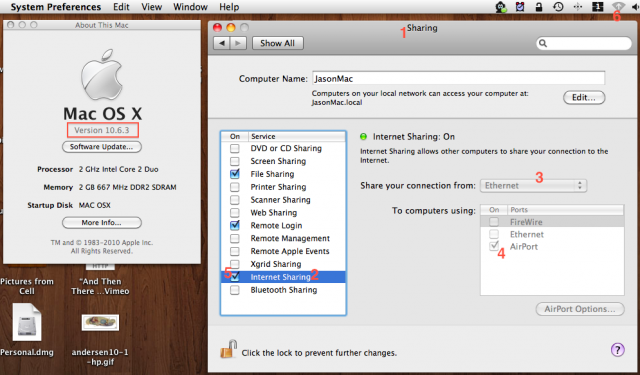The height and width of the screenshot is (375, 640).
Task: Open the Help menu
Action: (x=229, y=7)
